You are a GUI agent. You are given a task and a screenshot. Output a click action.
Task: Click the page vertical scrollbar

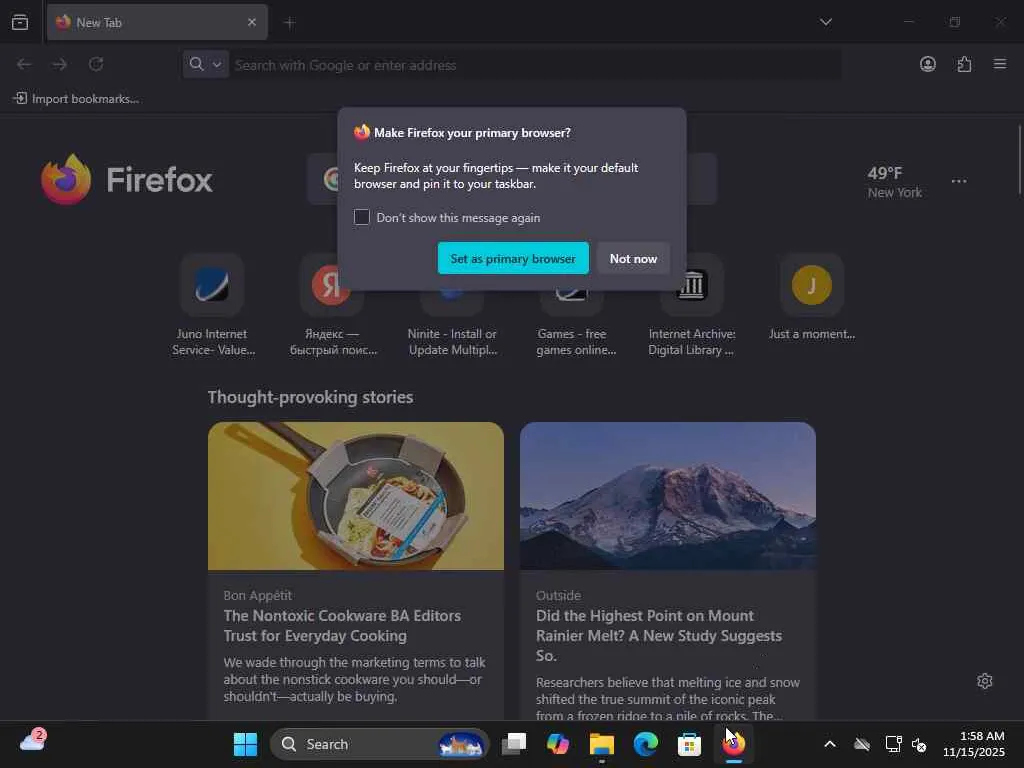pyautogui.click(x=1019, y=160)
